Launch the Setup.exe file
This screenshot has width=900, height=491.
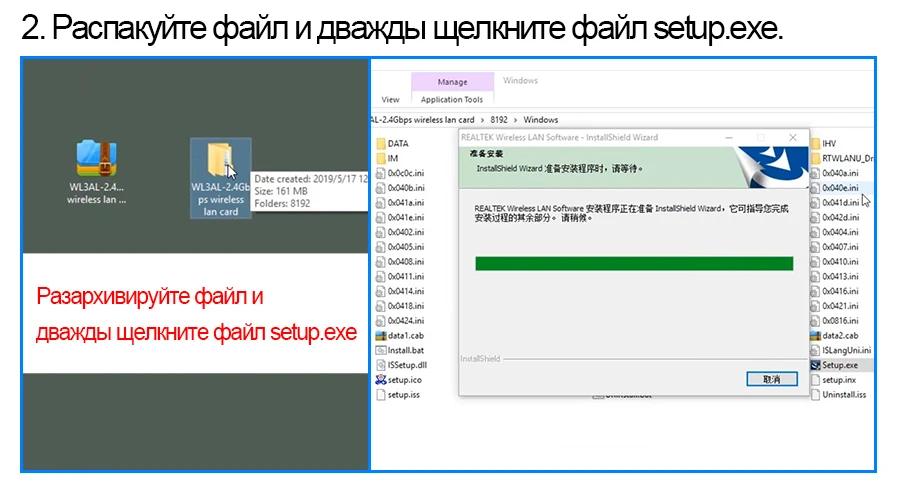click(x=835, y=365)
